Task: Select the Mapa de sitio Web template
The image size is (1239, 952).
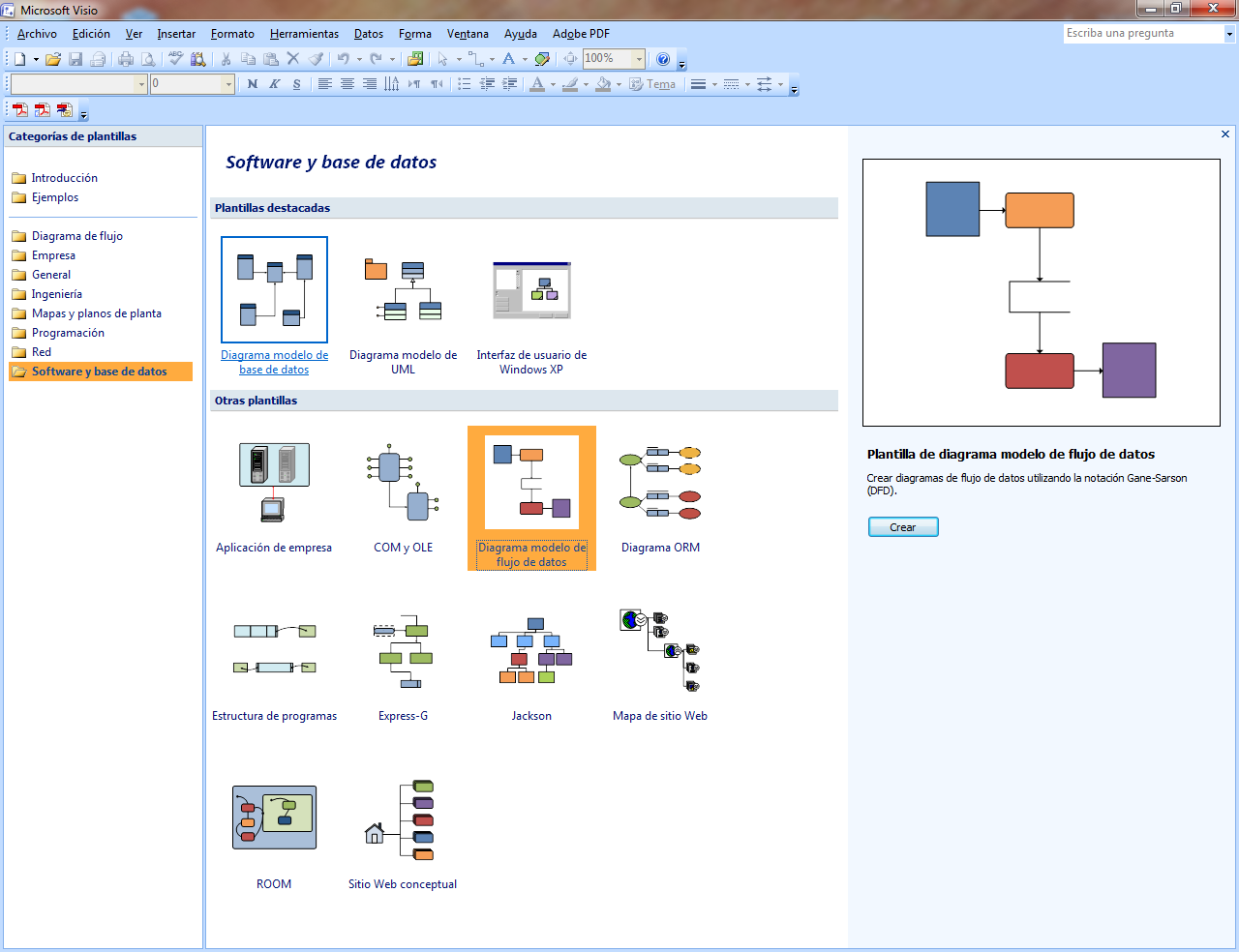Action: pyautogui.click(x=660, y=664)
